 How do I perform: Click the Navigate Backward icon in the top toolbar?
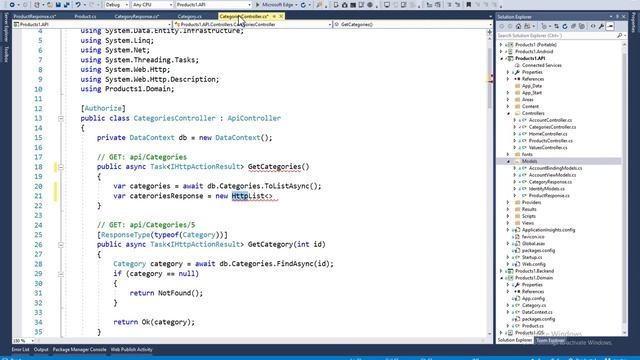pos(13,5)
